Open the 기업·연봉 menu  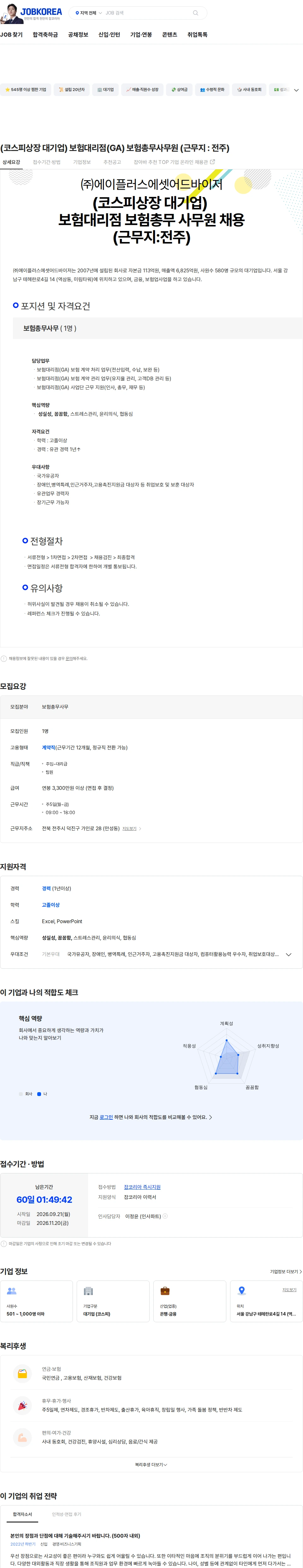(x=141, y=35)
